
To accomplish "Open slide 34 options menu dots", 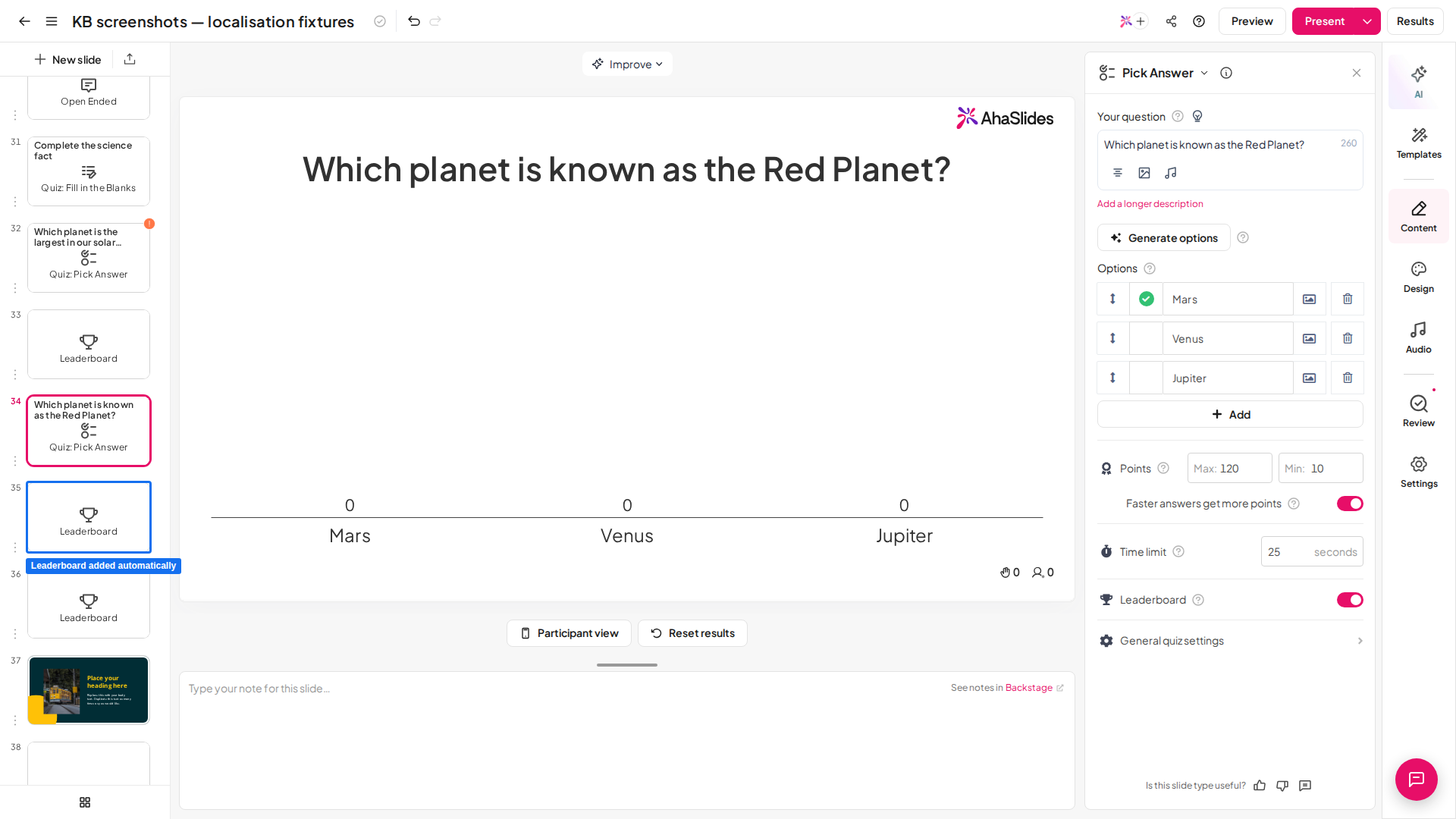I will point(15,461).
